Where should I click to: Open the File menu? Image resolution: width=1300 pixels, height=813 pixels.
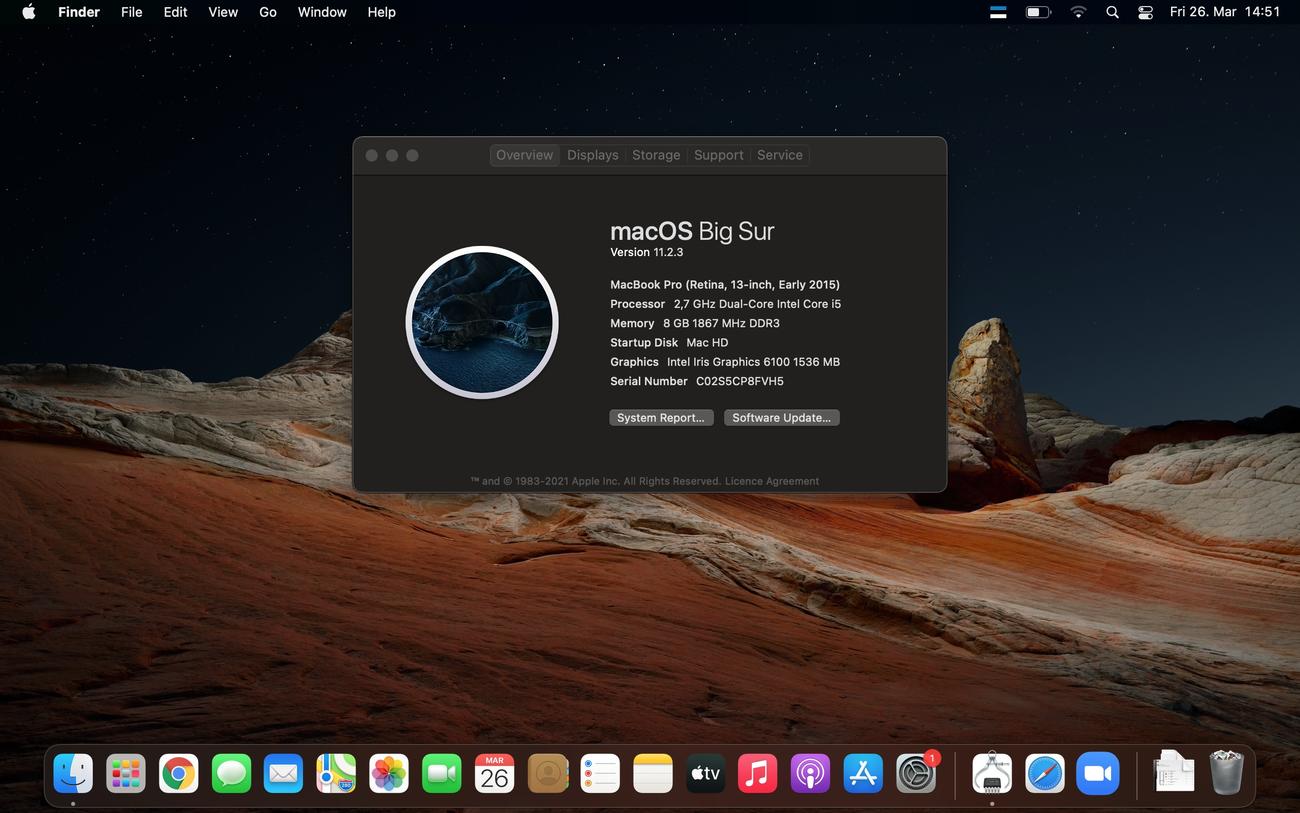click(x=131, y=12)
